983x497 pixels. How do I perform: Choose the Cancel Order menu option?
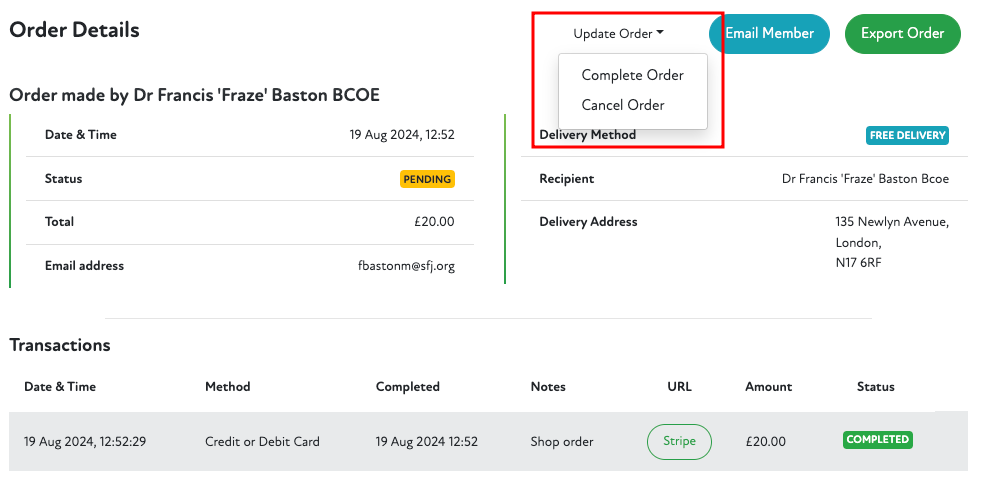[622, 105]
